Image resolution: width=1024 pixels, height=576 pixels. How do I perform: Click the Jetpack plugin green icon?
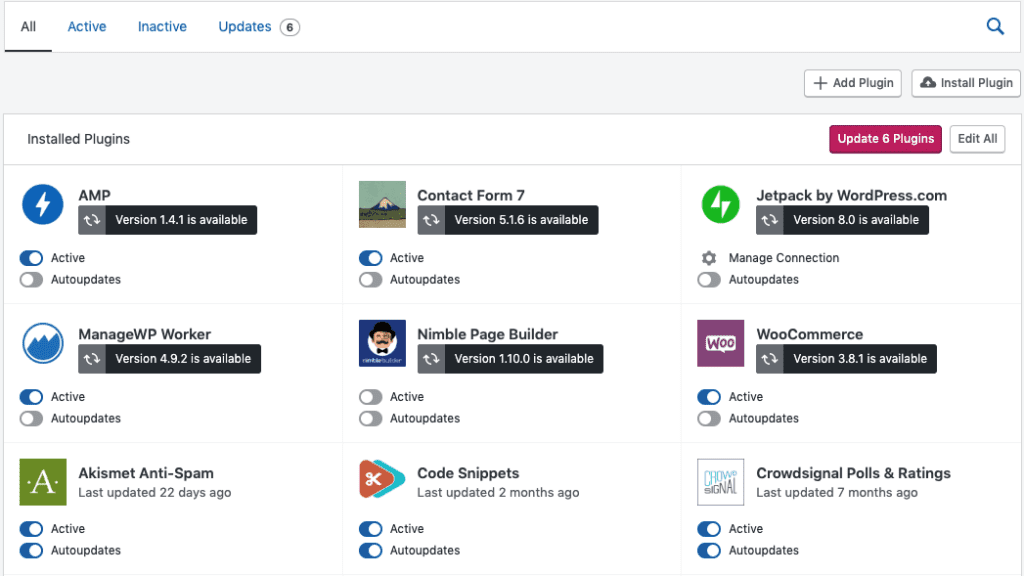coord(720,204)
